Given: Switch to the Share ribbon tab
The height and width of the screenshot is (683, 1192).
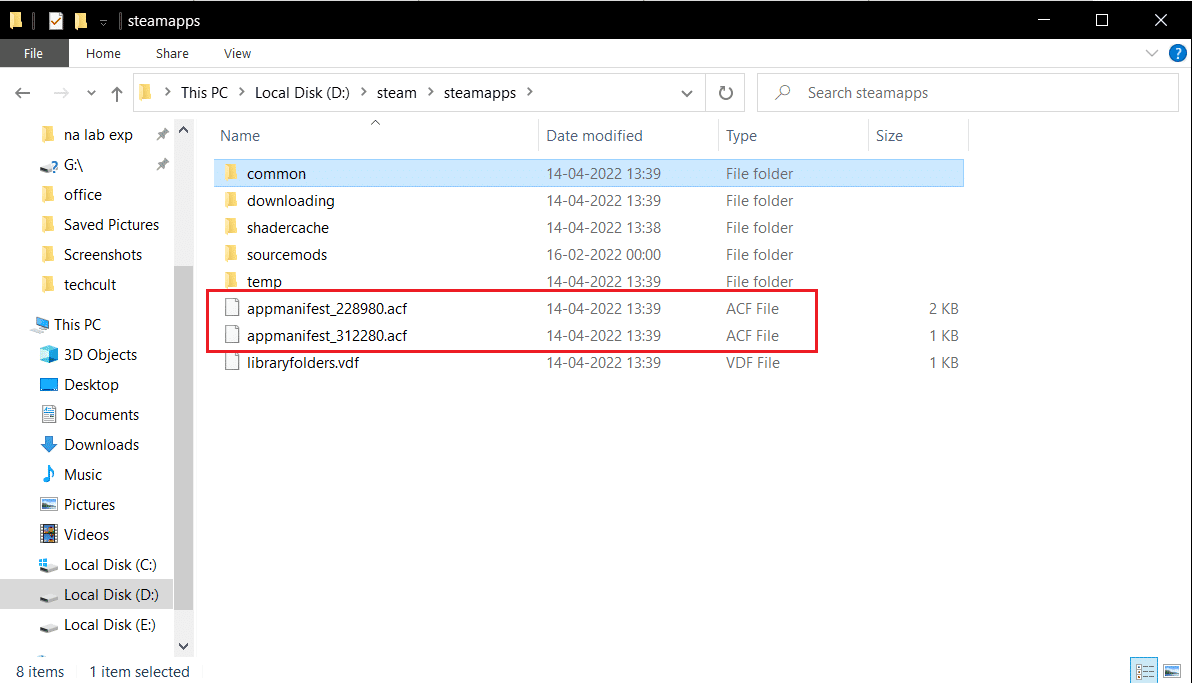Looking at the screenshot, I should pos(172,53).
